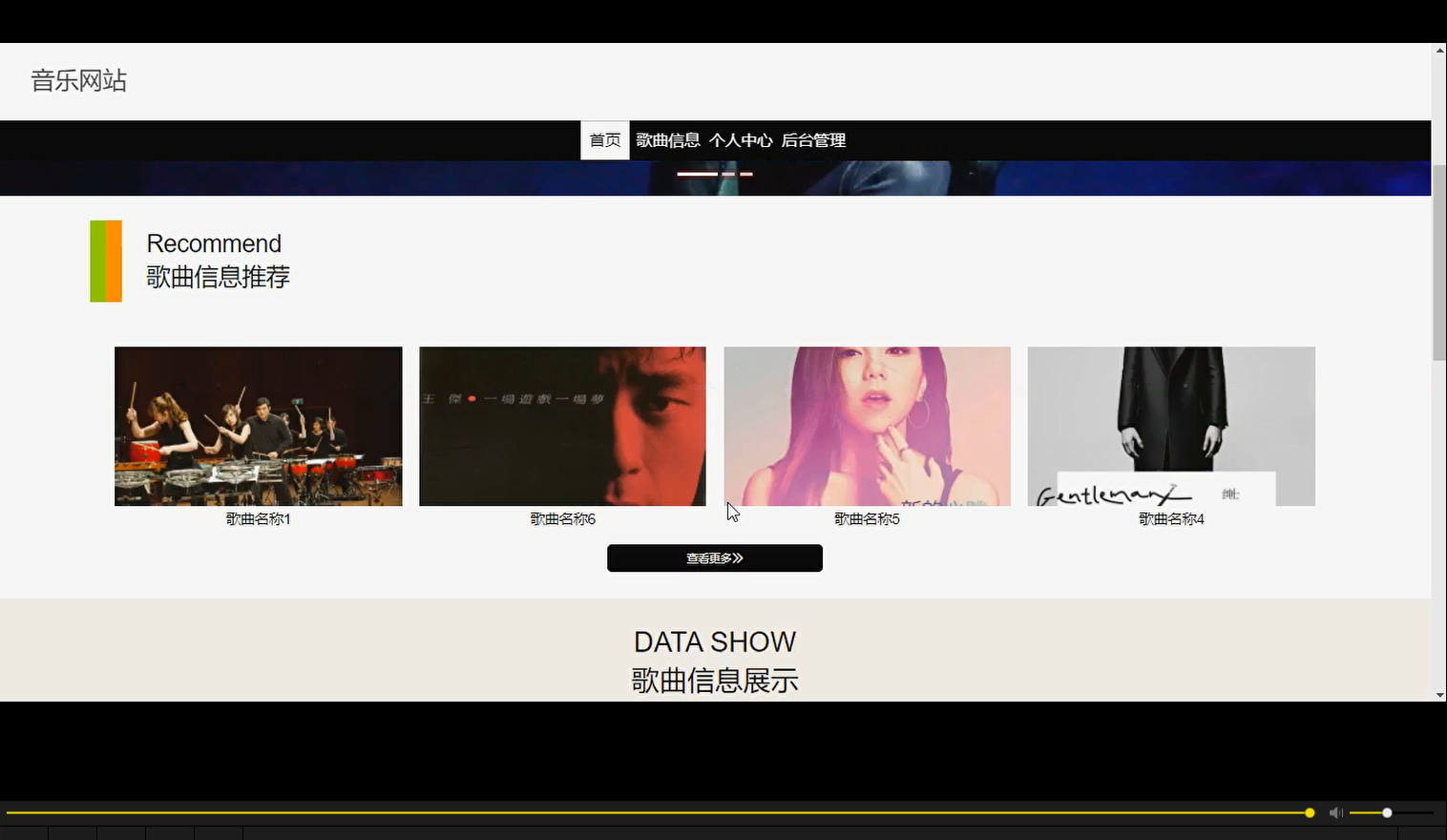Open the 首页 navigation tab
This screenshot has width=1447, height=840.
(x=605, y=140)
